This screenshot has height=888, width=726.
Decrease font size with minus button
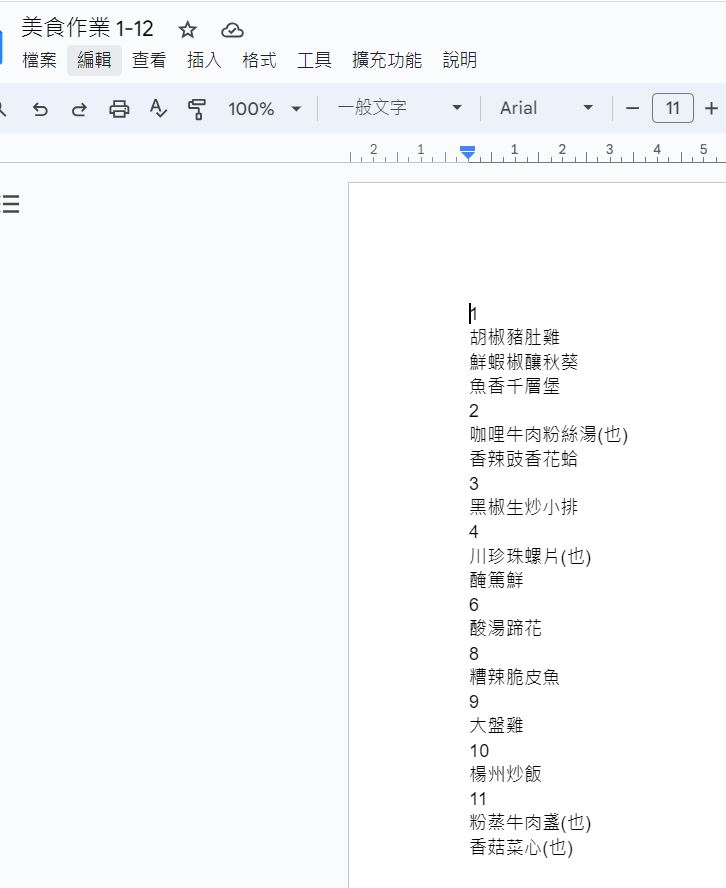tap(632, 108)
